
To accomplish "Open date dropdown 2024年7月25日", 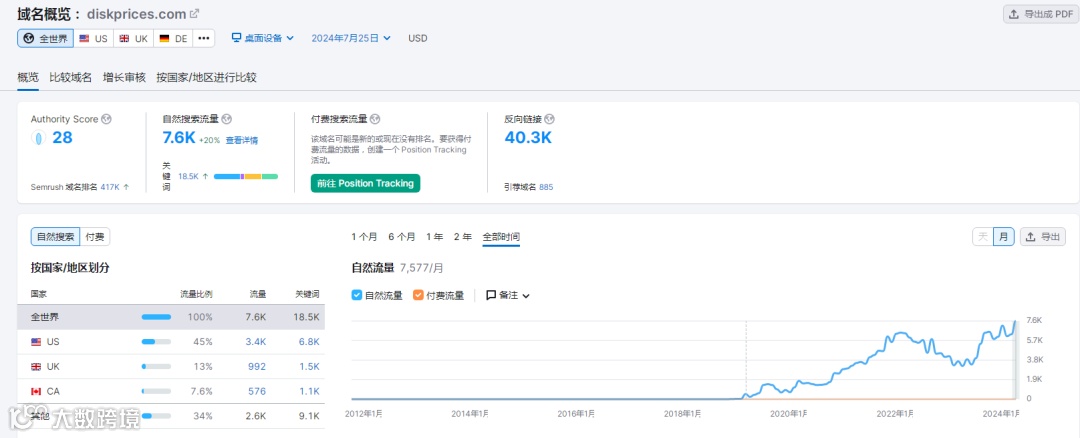I will pos(351,38).
